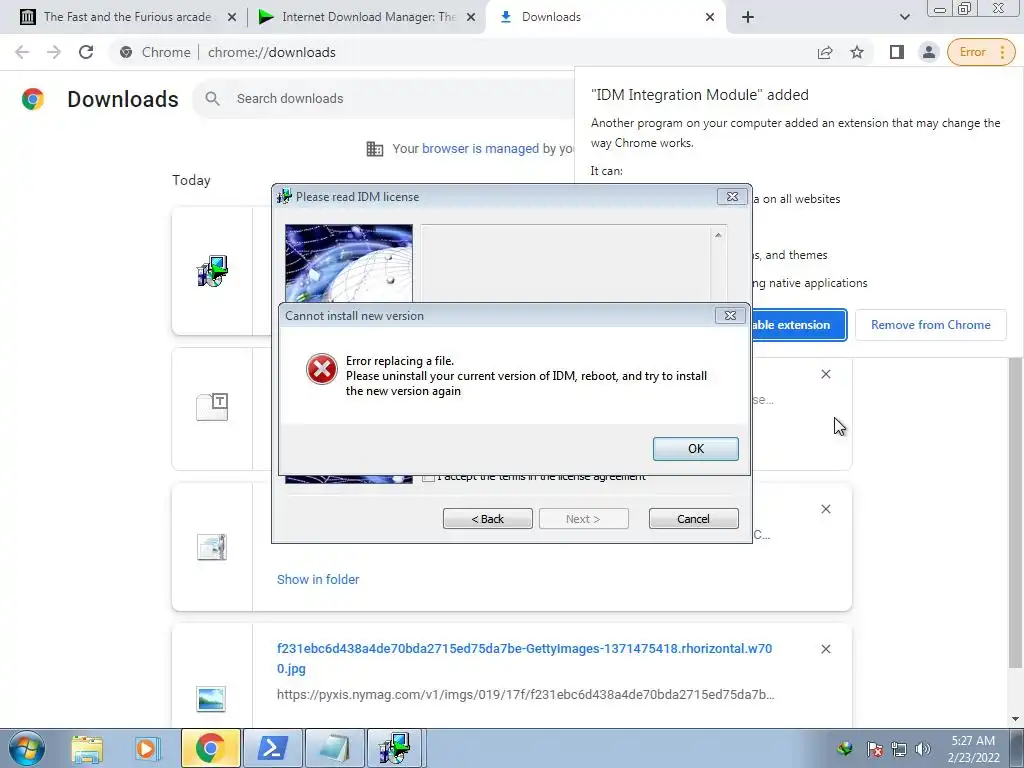Click the license text scroll-up arrow
The height and width of the screenshot is (768, 1024).
(x=718, y=235)
